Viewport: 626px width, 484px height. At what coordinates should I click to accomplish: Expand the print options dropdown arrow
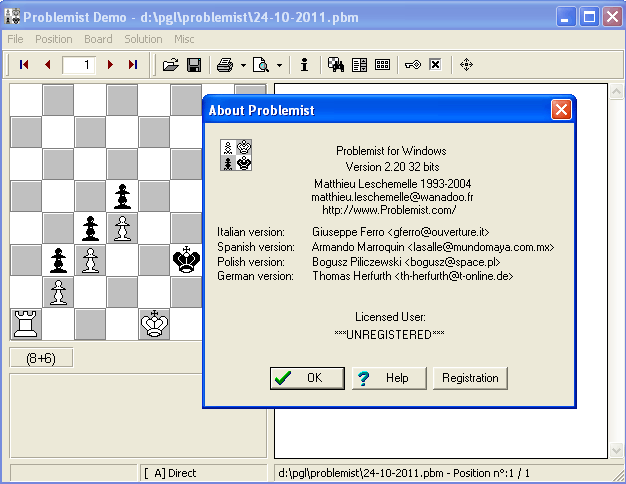click(x=243, y=65)
